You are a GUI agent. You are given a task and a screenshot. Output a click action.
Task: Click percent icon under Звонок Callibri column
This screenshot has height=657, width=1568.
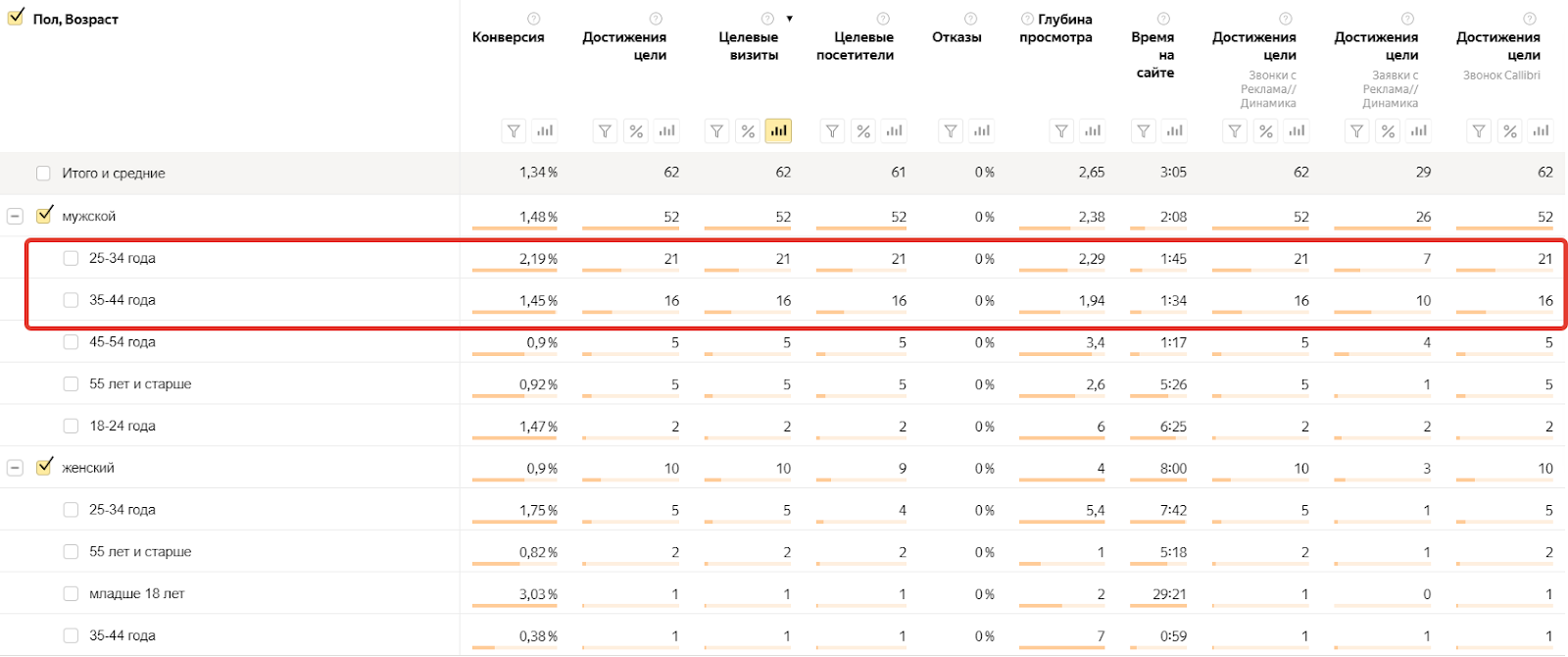tap(1510, 130)
